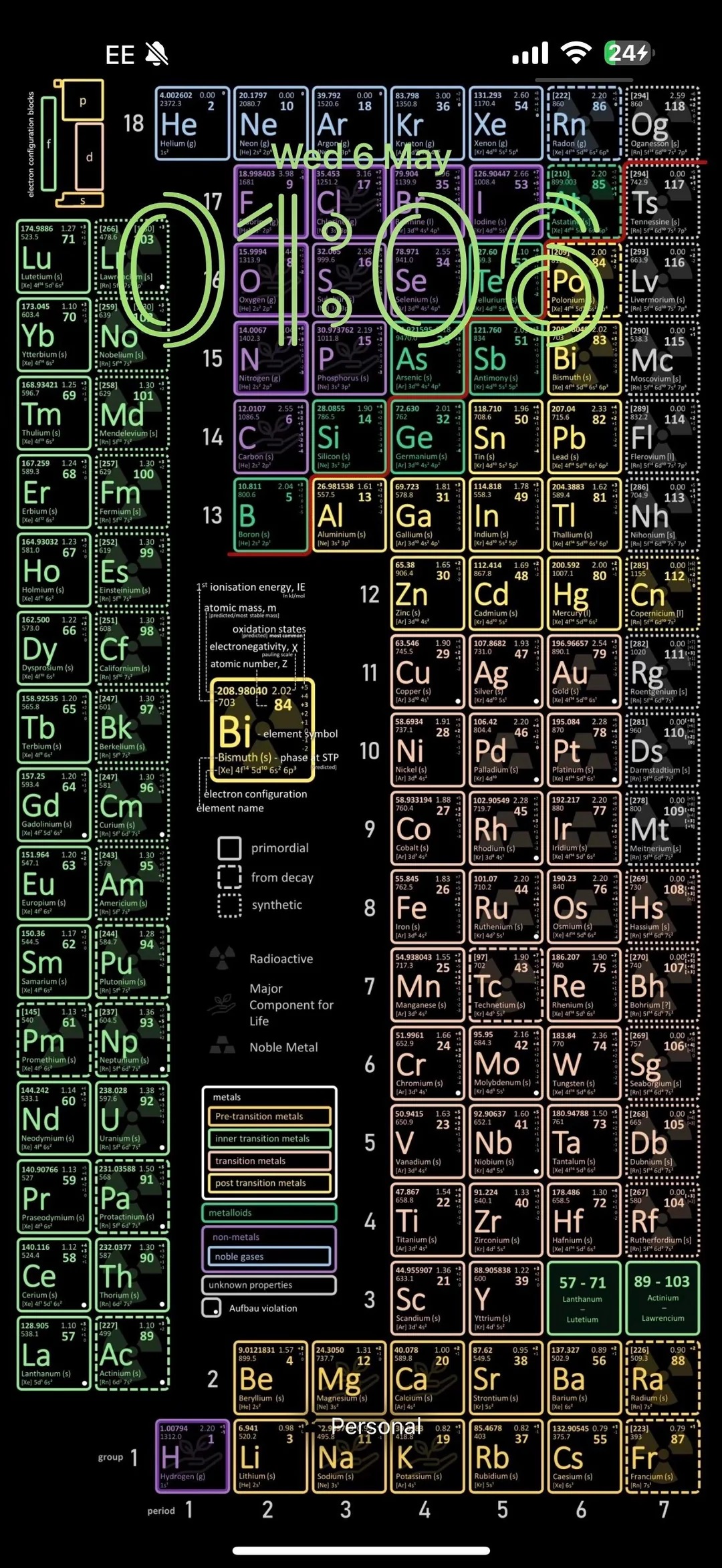Tap the Pre-transition metals color key
Screen dimensions: 722x1568
[270, 1116]
